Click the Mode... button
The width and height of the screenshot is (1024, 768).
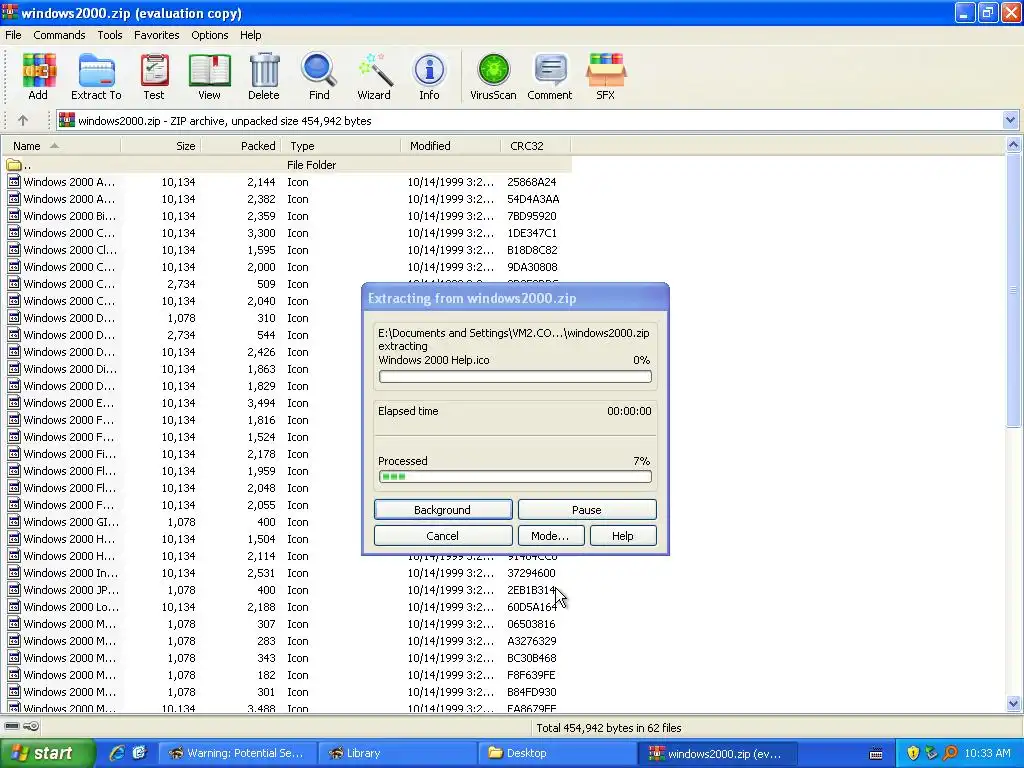click(551, 536)
